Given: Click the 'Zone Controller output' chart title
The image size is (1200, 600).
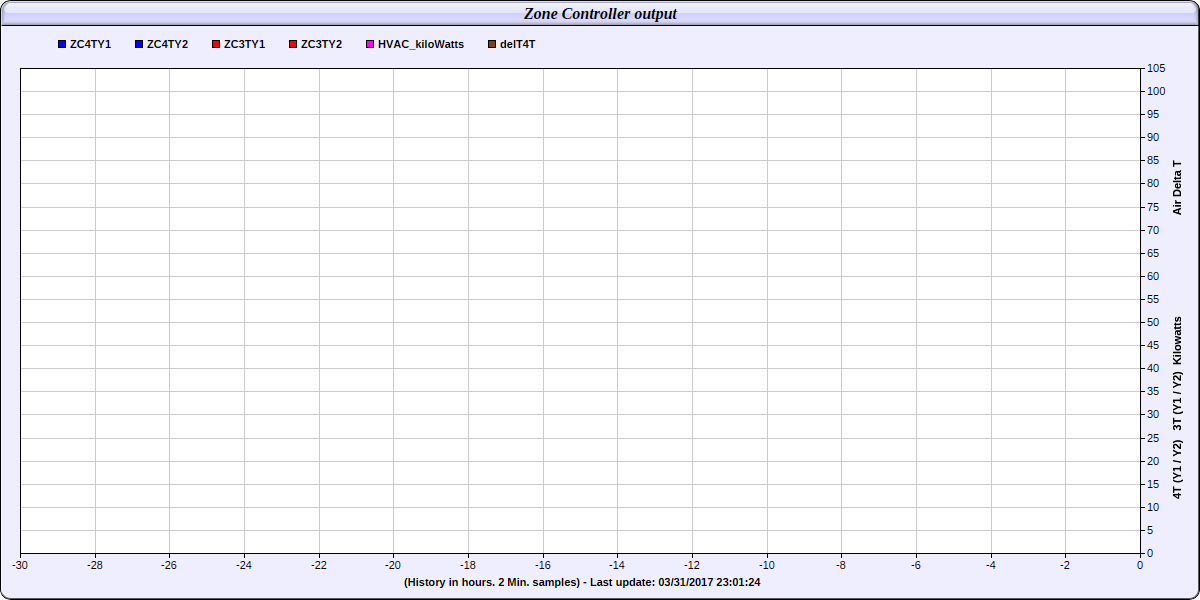Looking at the screenshot, I should [x=600, y=14].
